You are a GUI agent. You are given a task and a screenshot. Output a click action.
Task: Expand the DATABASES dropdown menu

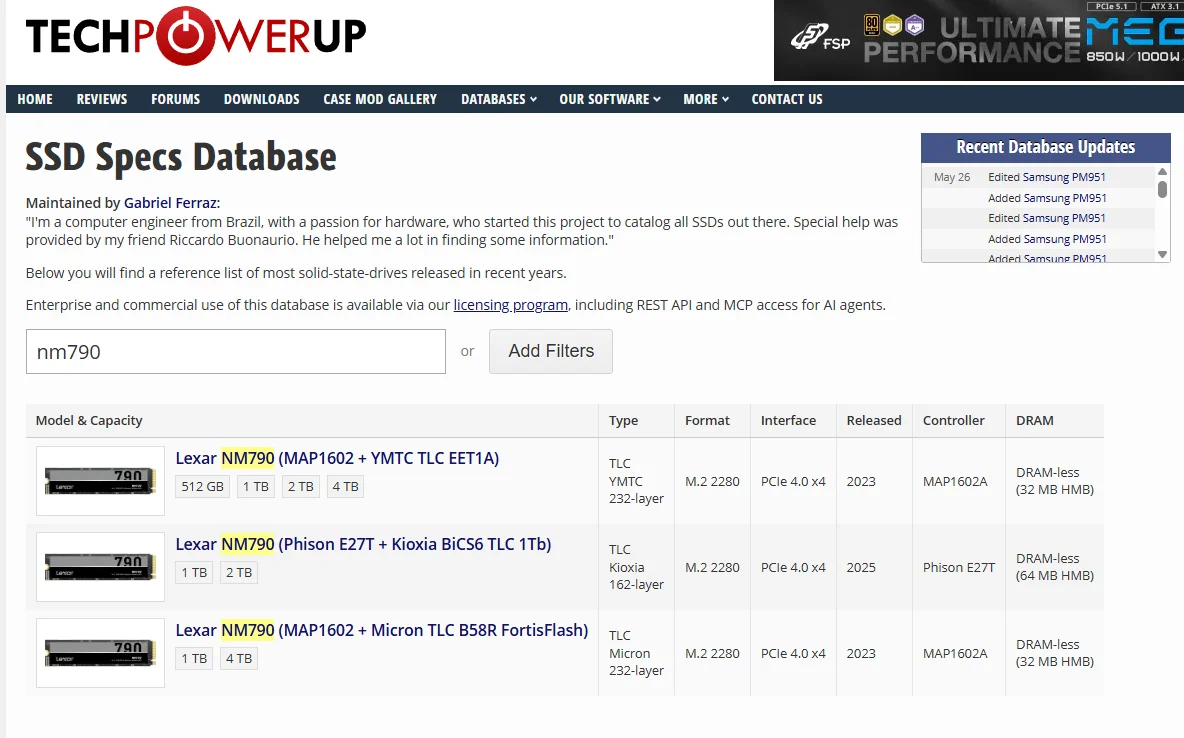coord(499,99)
